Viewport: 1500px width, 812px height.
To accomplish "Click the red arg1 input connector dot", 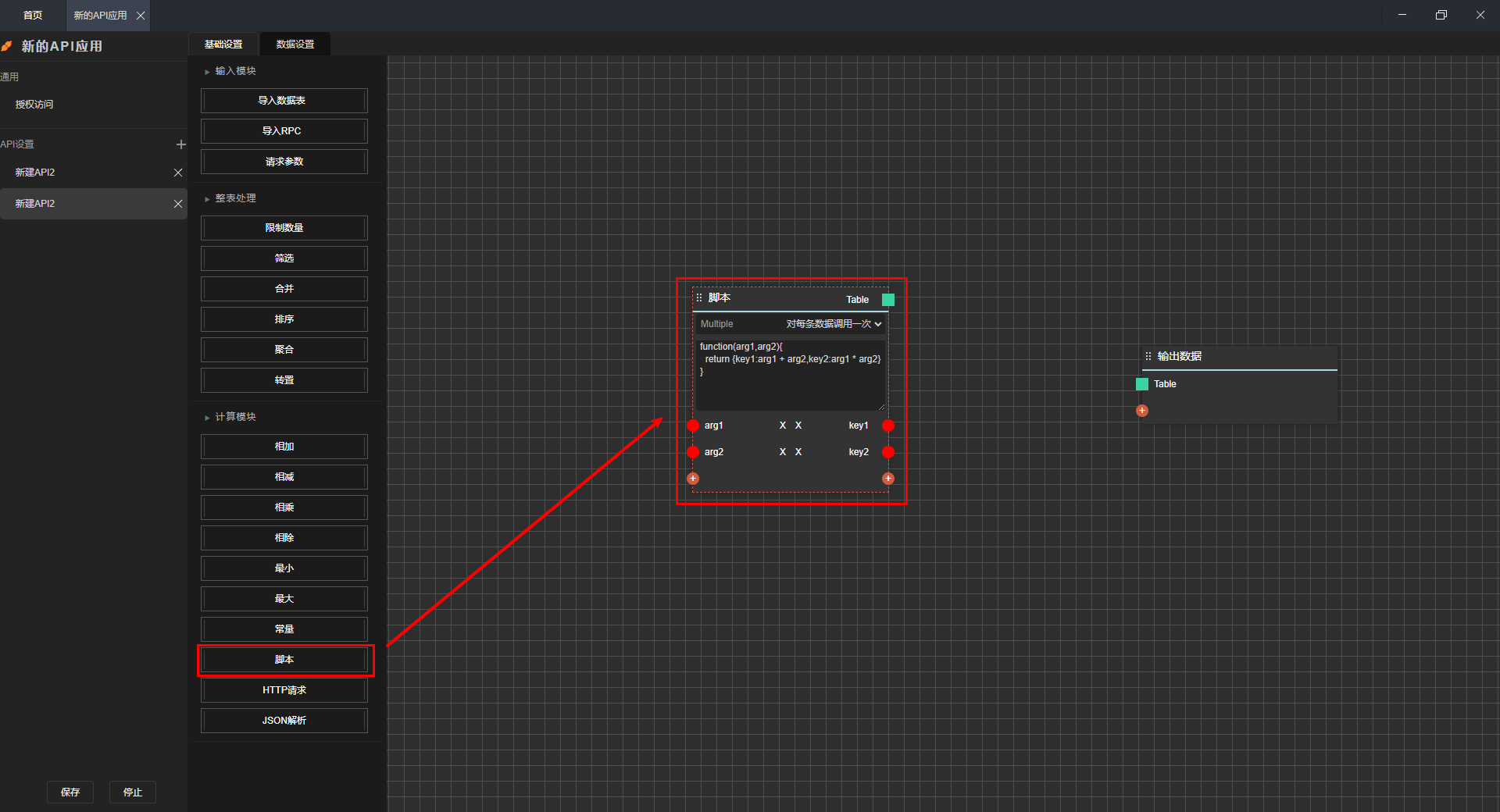I will point(693,426).
